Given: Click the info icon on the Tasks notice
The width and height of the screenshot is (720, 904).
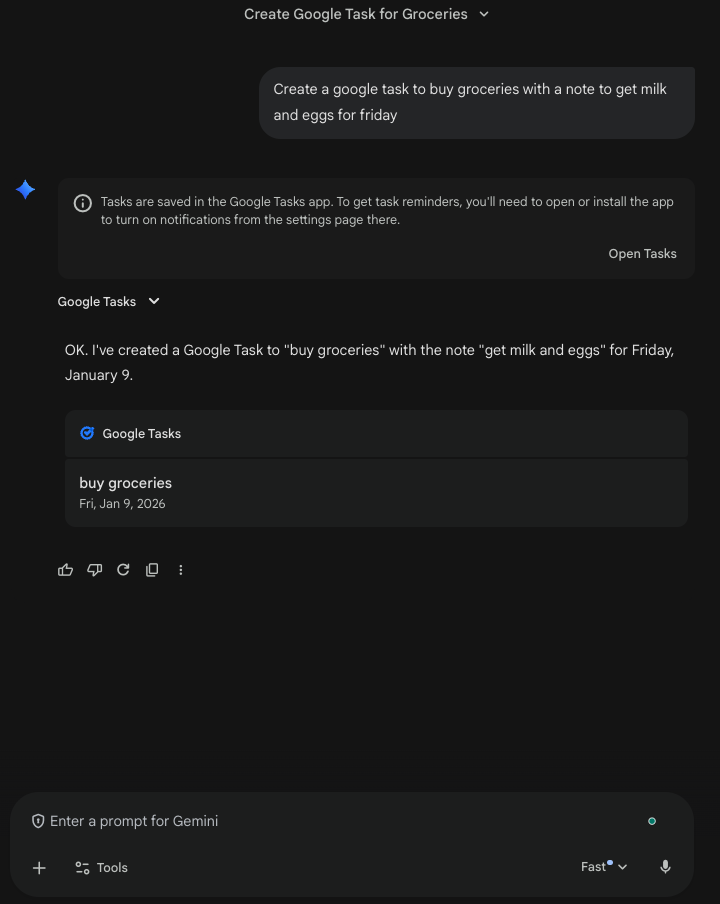Looking at the screenshot, I should pos(82,202).
